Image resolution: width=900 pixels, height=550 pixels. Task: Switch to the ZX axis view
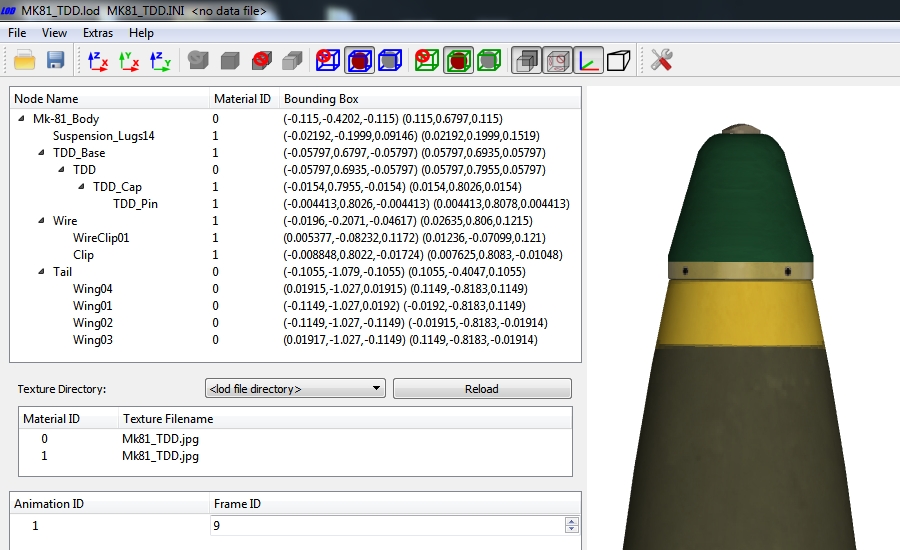98,60
